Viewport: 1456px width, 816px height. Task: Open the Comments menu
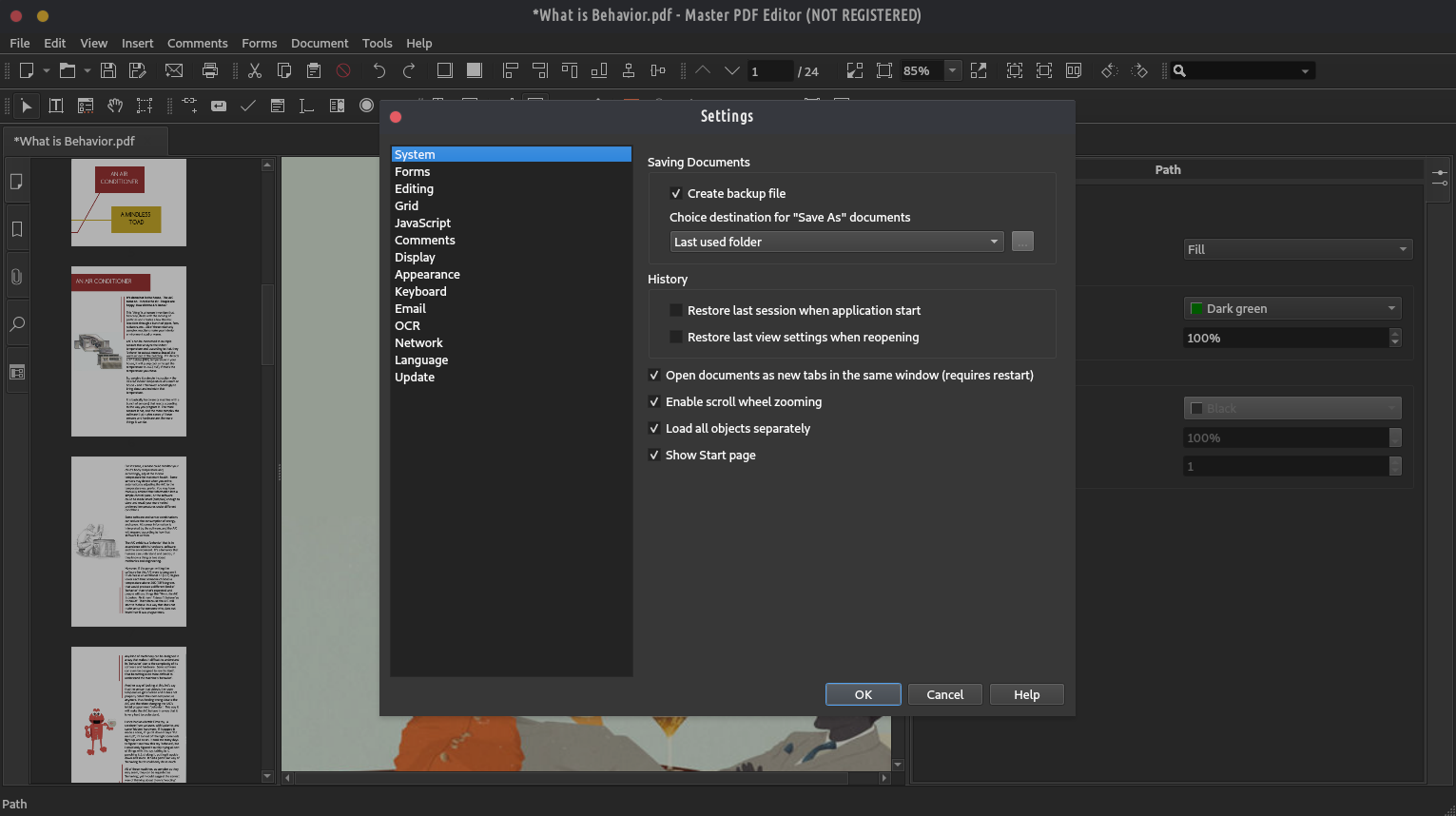[197, 43]
